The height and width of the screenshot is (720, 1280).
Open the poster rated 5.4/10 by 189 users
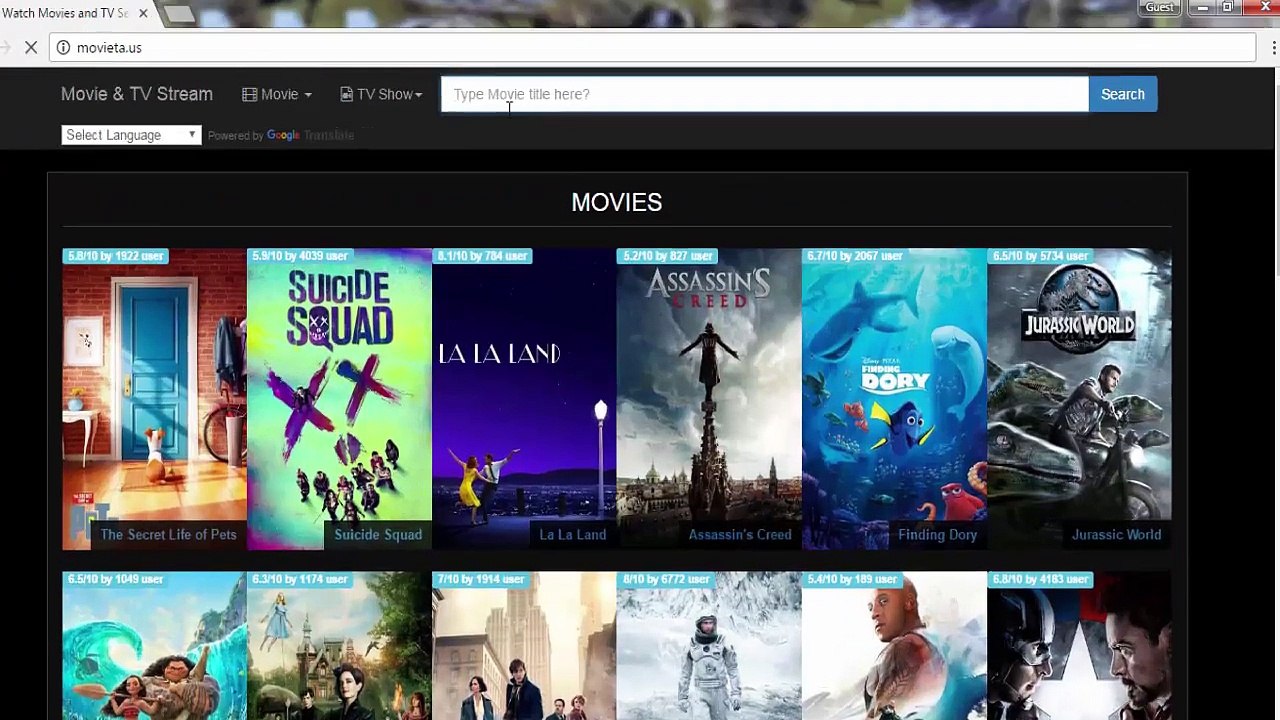click(x=894, y=646)
